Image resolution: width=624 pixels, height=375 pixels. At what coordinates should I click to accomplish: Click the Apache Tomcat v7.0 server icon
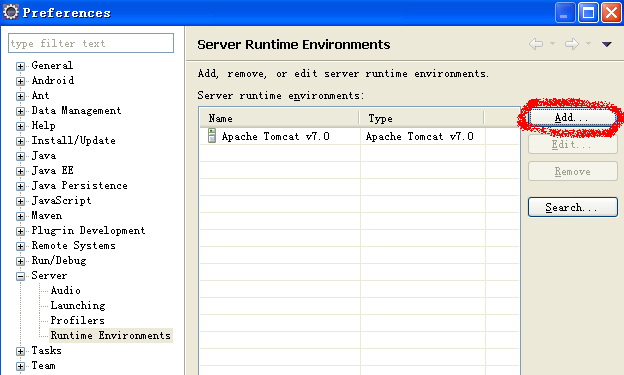212,136
